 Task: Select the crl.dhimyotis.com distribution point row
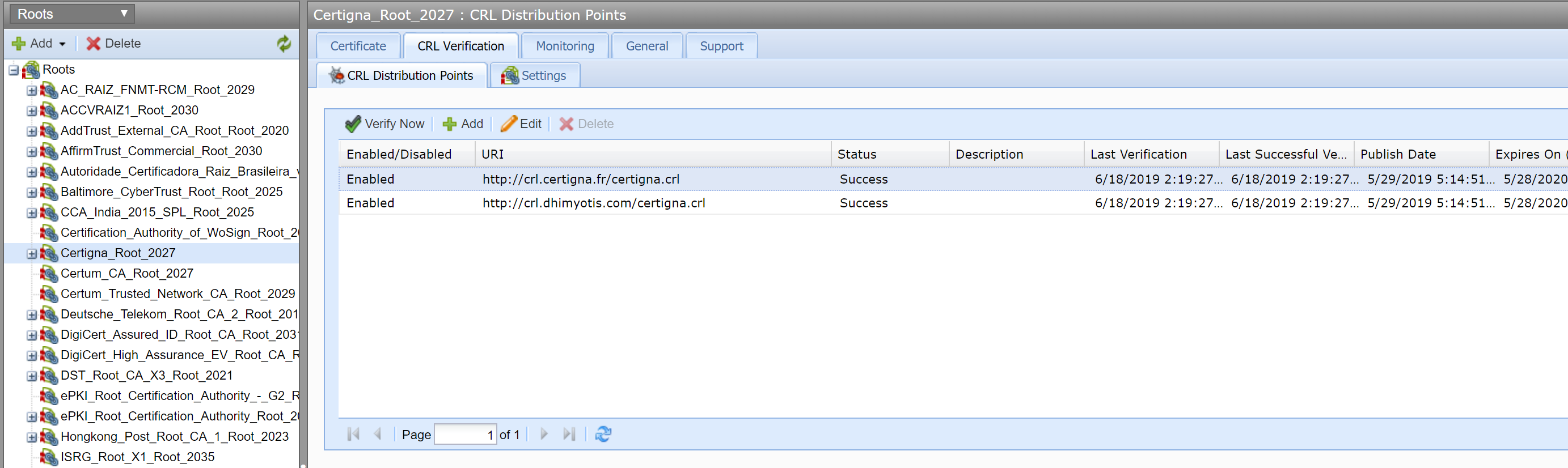click(594, 203)
